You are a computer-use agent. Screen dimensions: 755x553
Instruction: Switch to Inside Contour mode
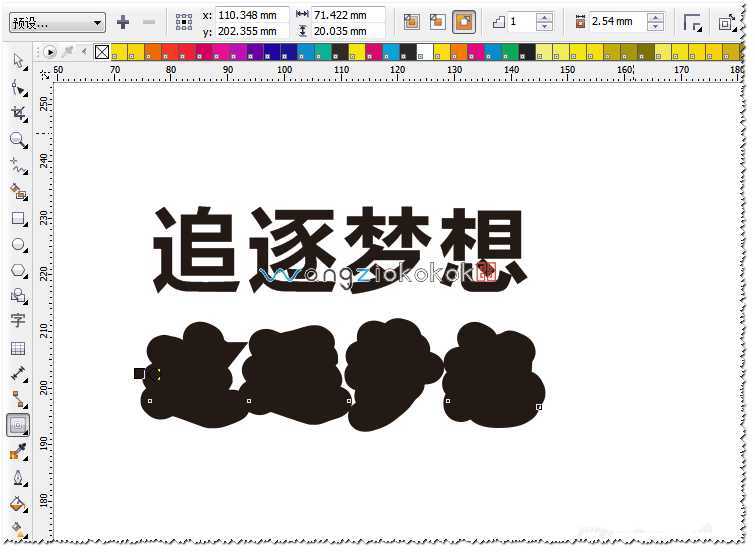437,21
